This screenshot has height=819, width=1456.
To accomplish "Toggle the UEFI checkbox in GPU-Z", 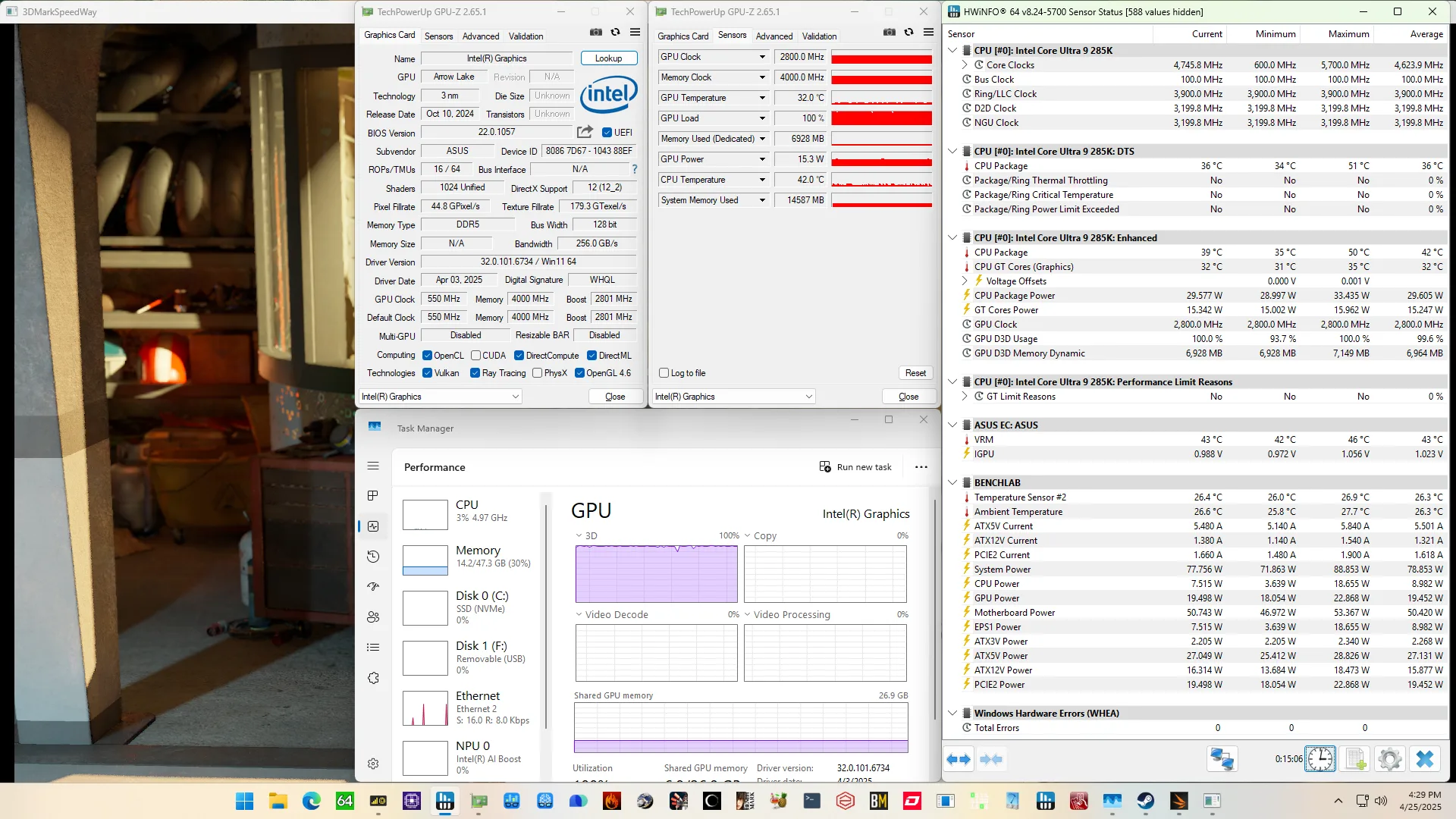I will click(607, 133).
